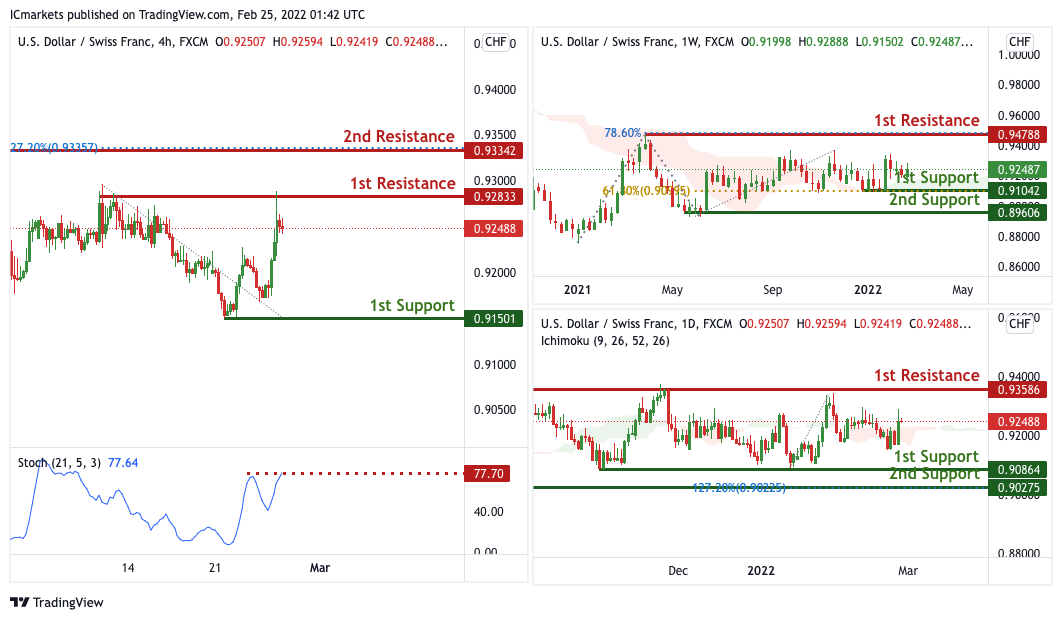Select the 0.89606 weekly 2nd support label
This screenshot has height=620, width=1062.
point(1018,213)
